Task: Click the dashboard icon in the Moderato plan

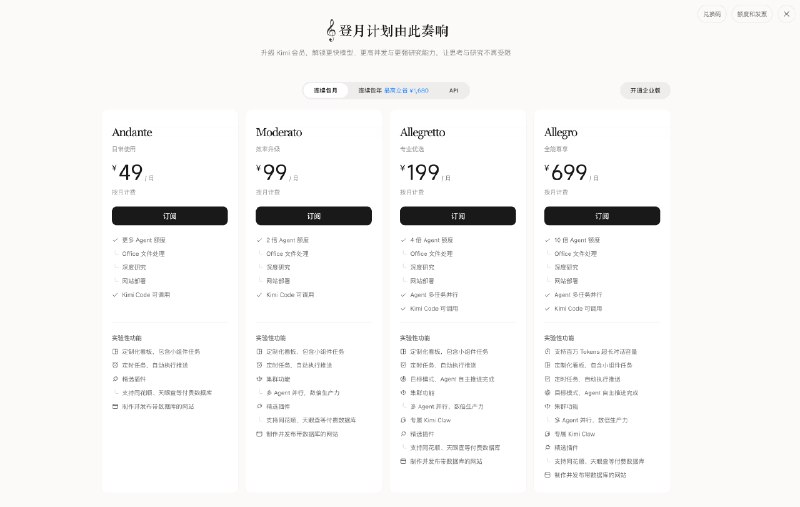Action: (259, 351)
